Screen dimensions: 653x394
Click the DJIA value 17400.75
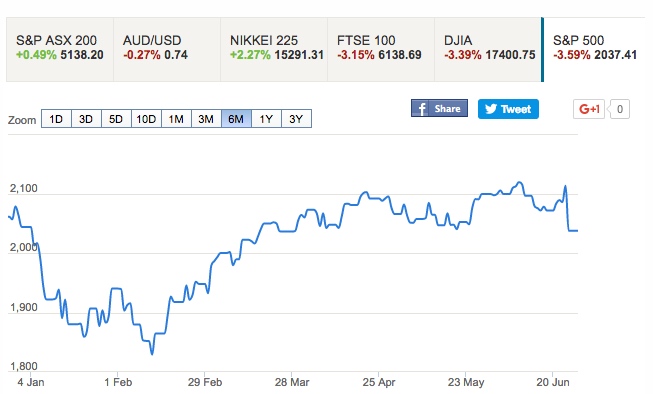click(510, 55)
